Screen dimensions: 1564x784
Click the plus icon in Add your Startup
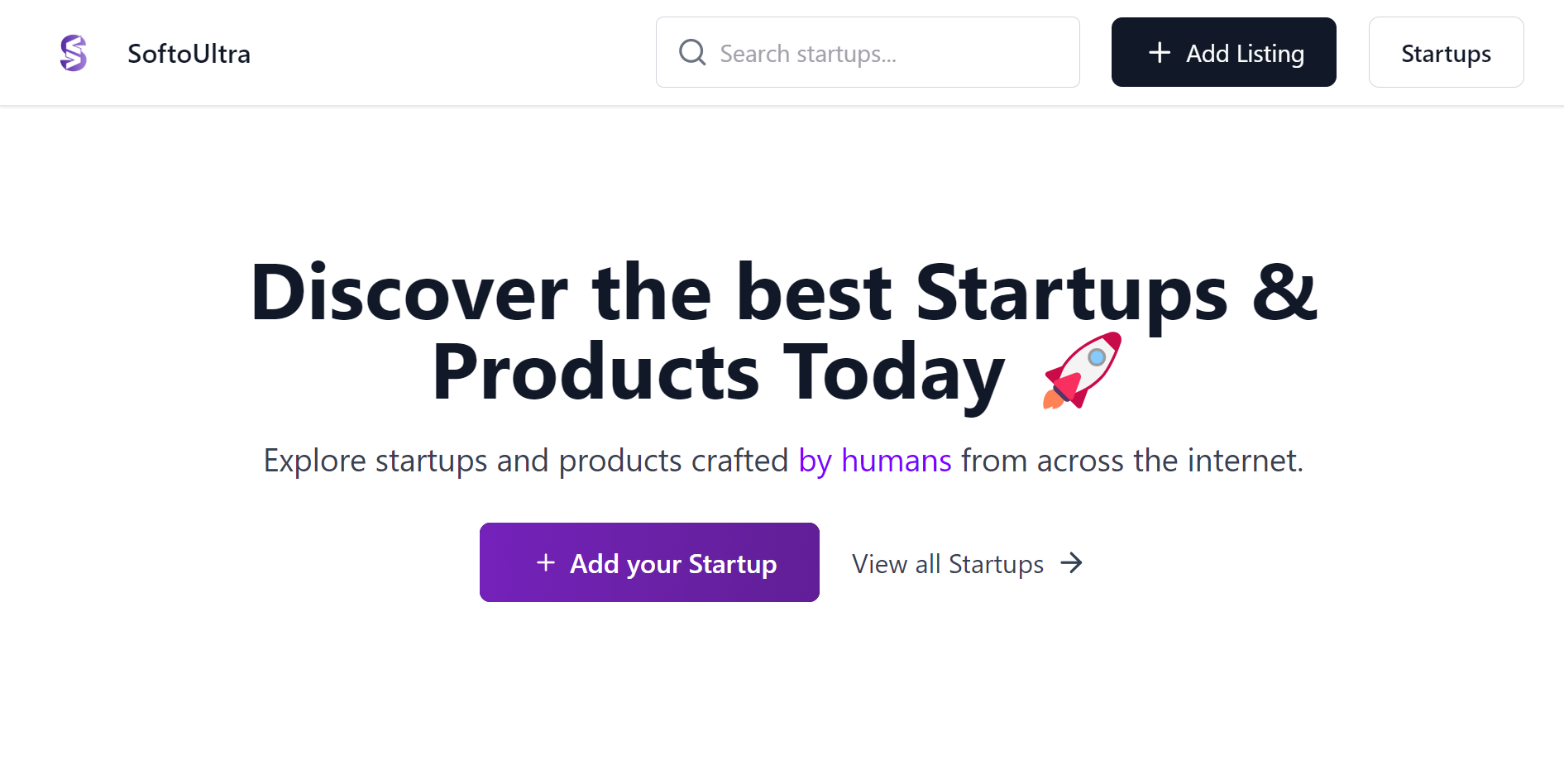coord(546,563)
